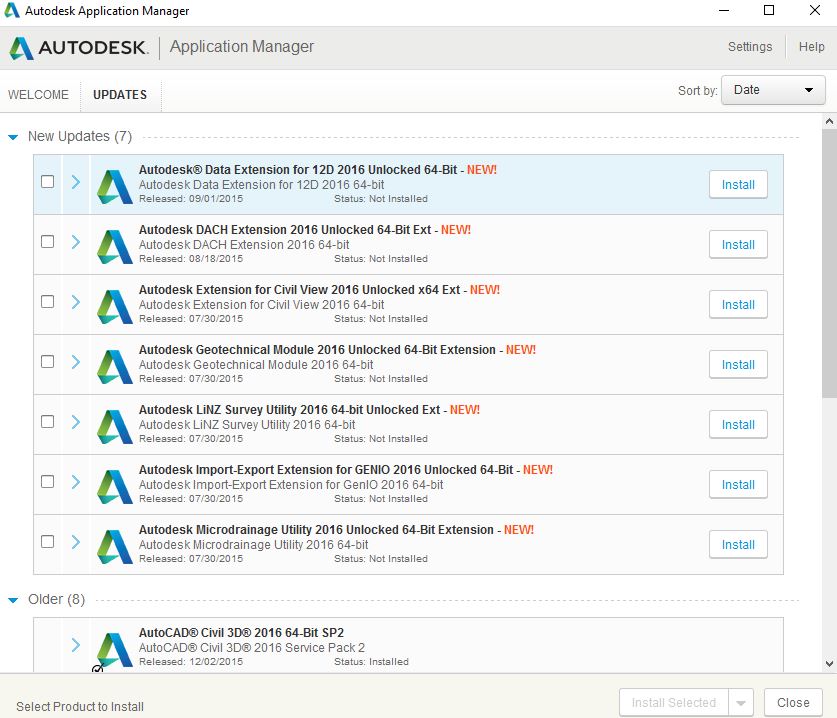Open the Sort by Date dropdown
Viewport: 837px width, 718px height.
pyautogui.click(x=772, y=90)
